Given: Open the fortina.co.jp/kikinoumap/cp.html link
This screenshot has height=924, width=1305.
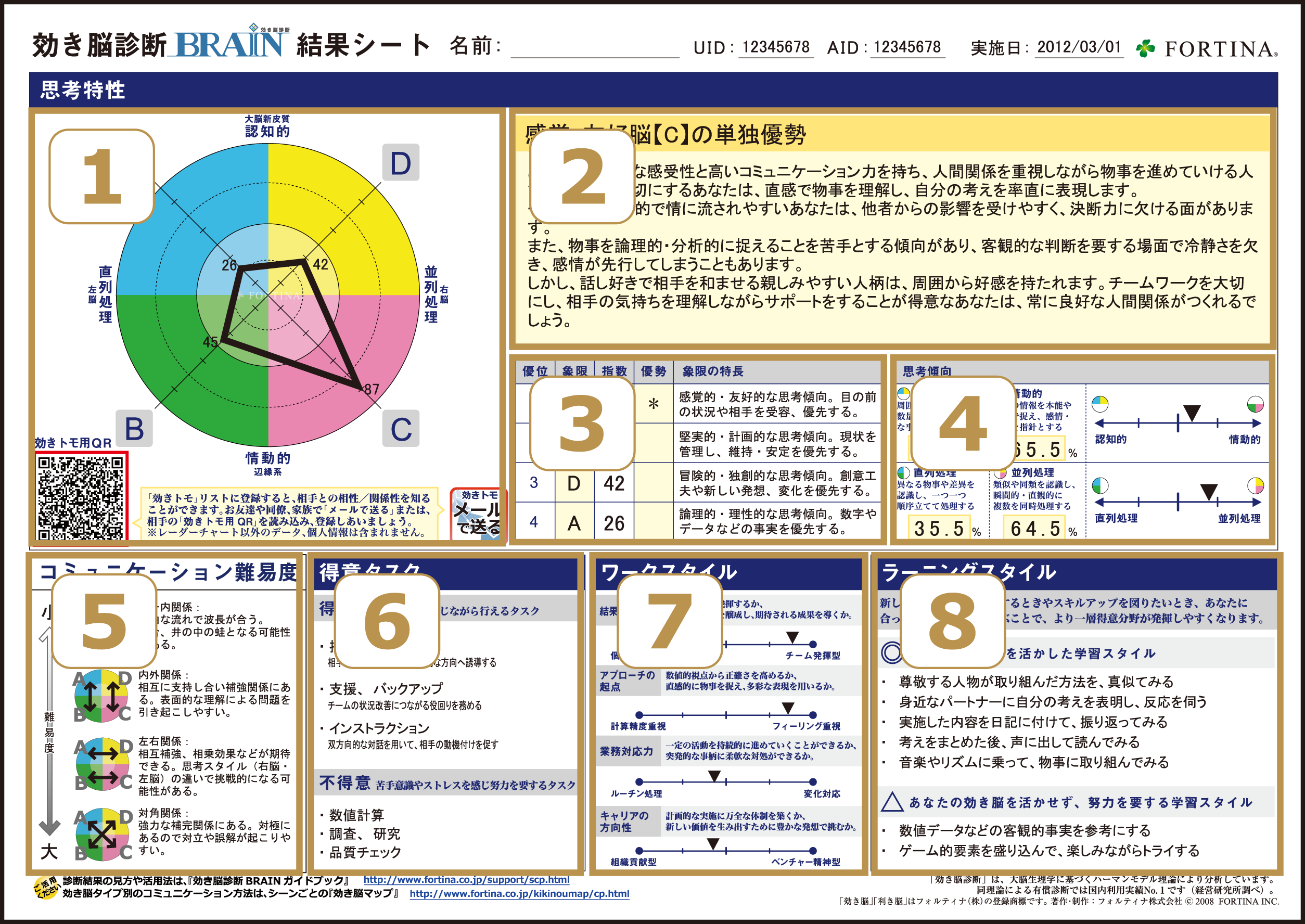Looking at the screenshot, I should (519, 893).
